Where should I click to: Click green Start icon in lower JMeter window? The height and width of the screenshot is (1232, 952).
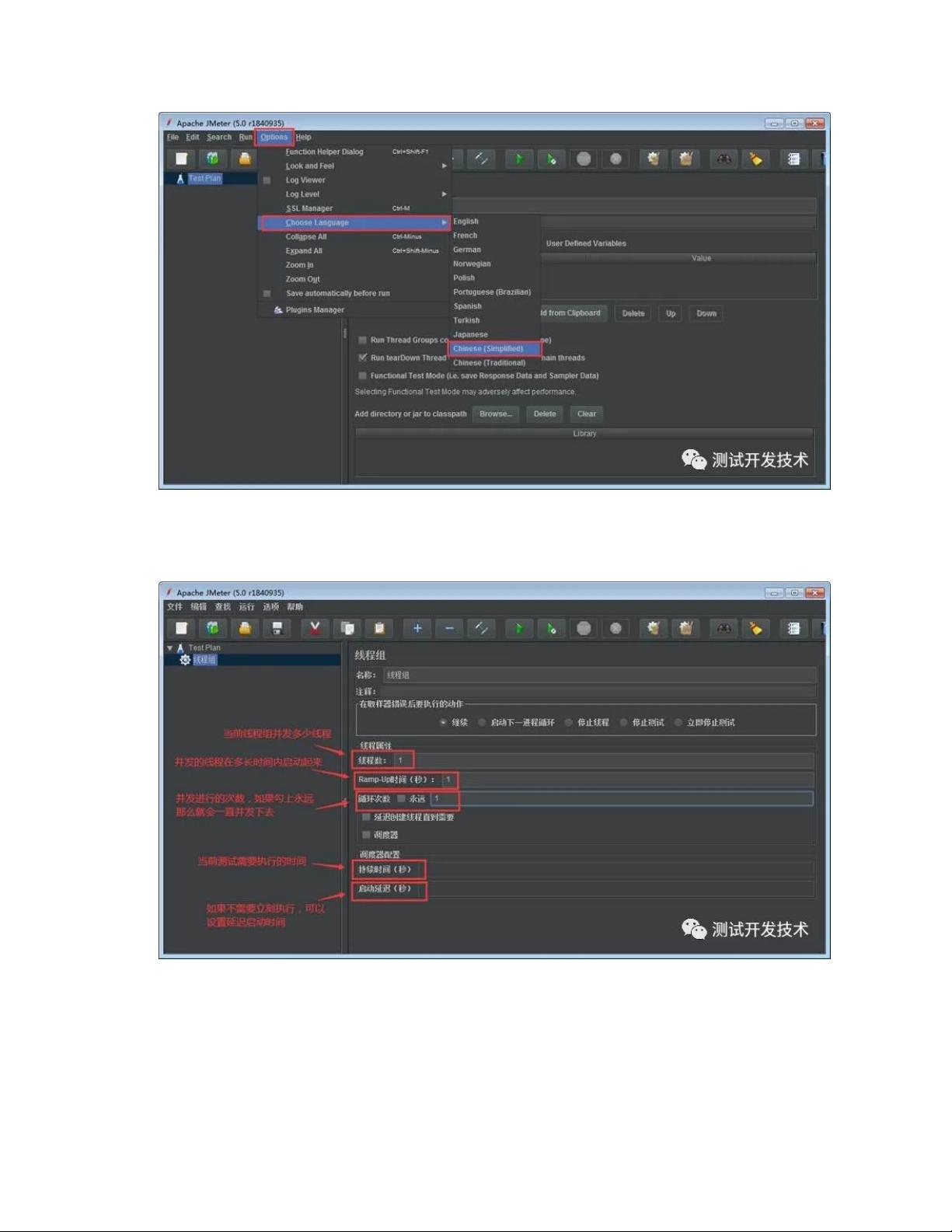(x=519, y=628)
